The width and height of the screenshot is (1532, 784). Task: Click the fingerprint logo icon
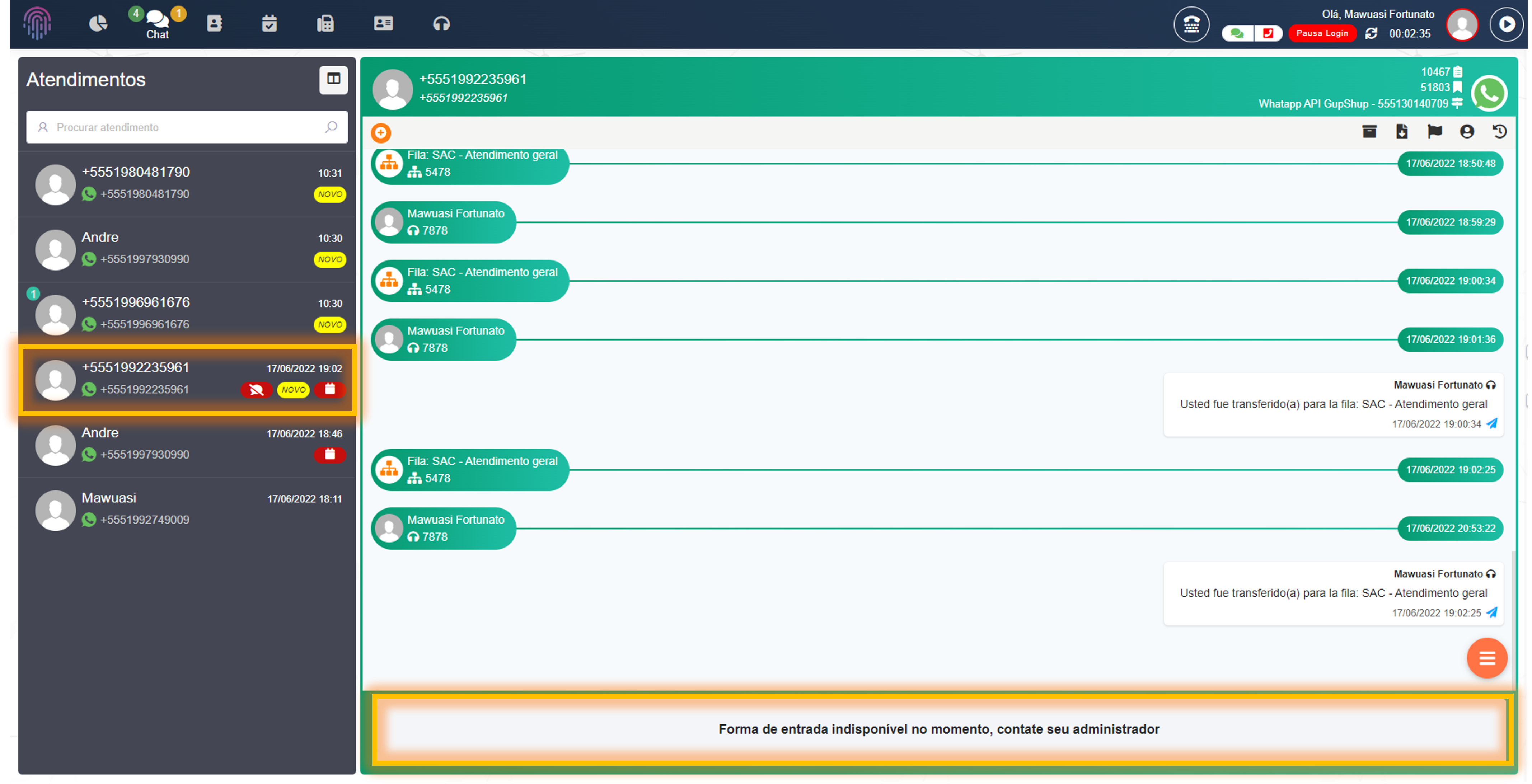37,24
